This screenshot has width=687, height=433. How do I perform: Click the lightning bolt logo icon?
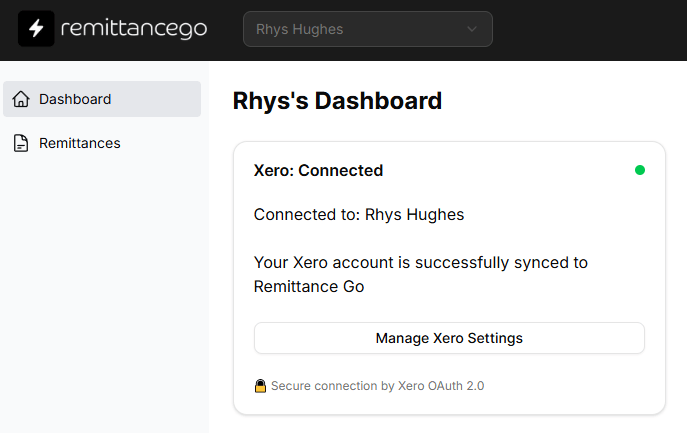[x=36, y=29]
